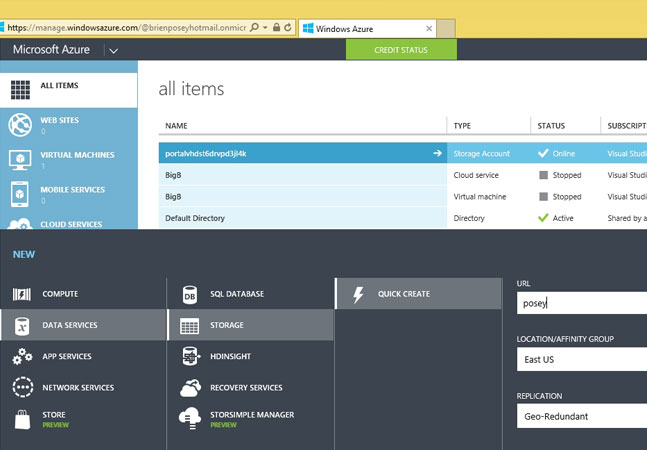This screenshot has height=450, width=647.
Task: Open Cloud Services in sidebar
Action: click(68, 221)
